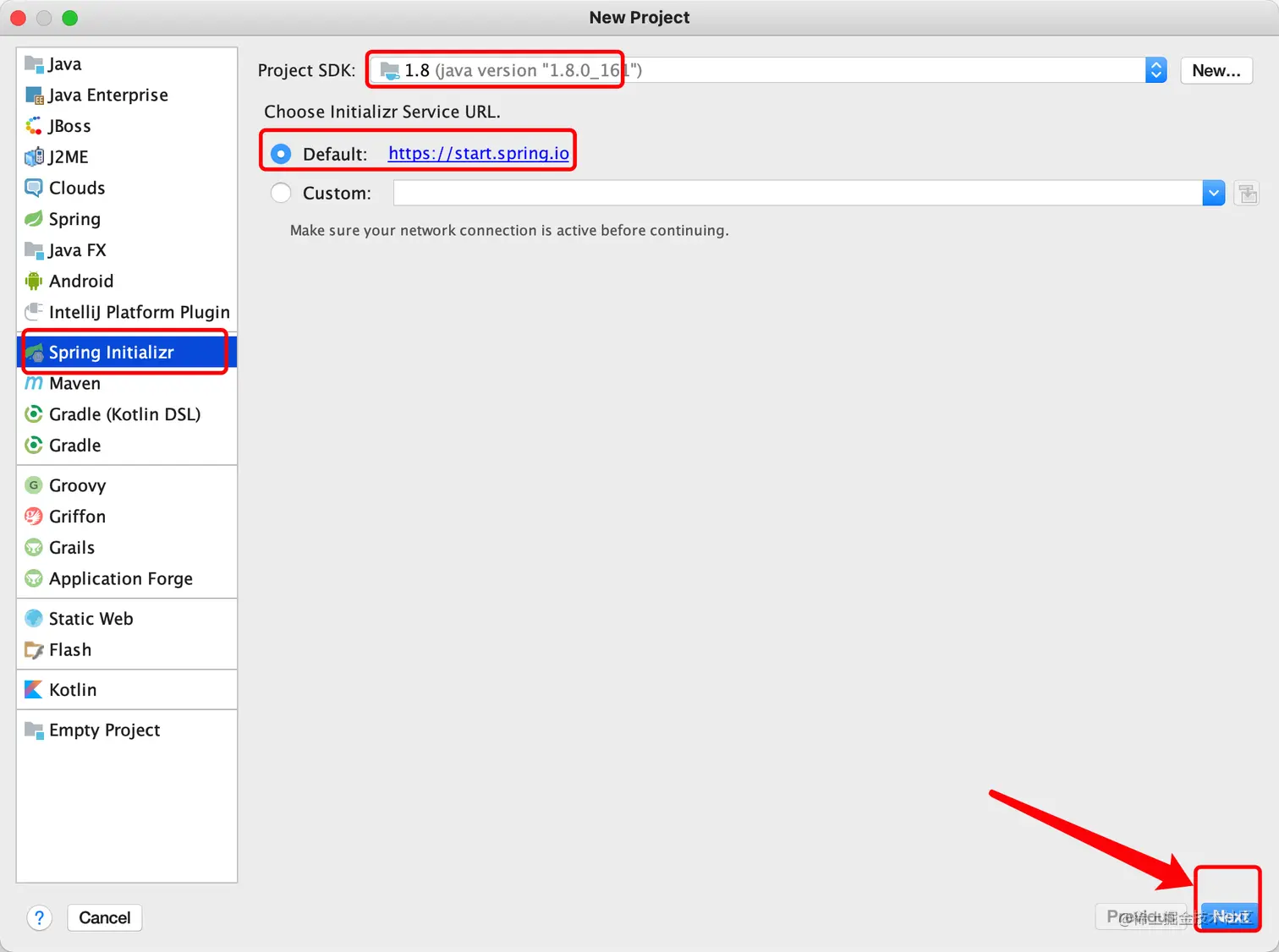Pick the Static Web globe icon
The width and height of the screenshot is (1279, 952).
[x=34, y=619]
